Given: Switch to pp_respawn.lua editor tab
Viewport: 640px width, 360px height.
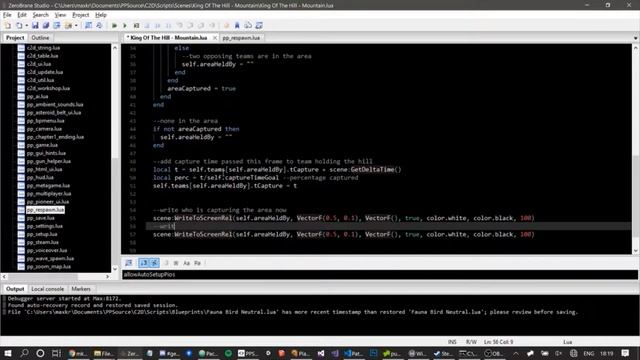Looking at the screenshot, I should tap(241, 38).
